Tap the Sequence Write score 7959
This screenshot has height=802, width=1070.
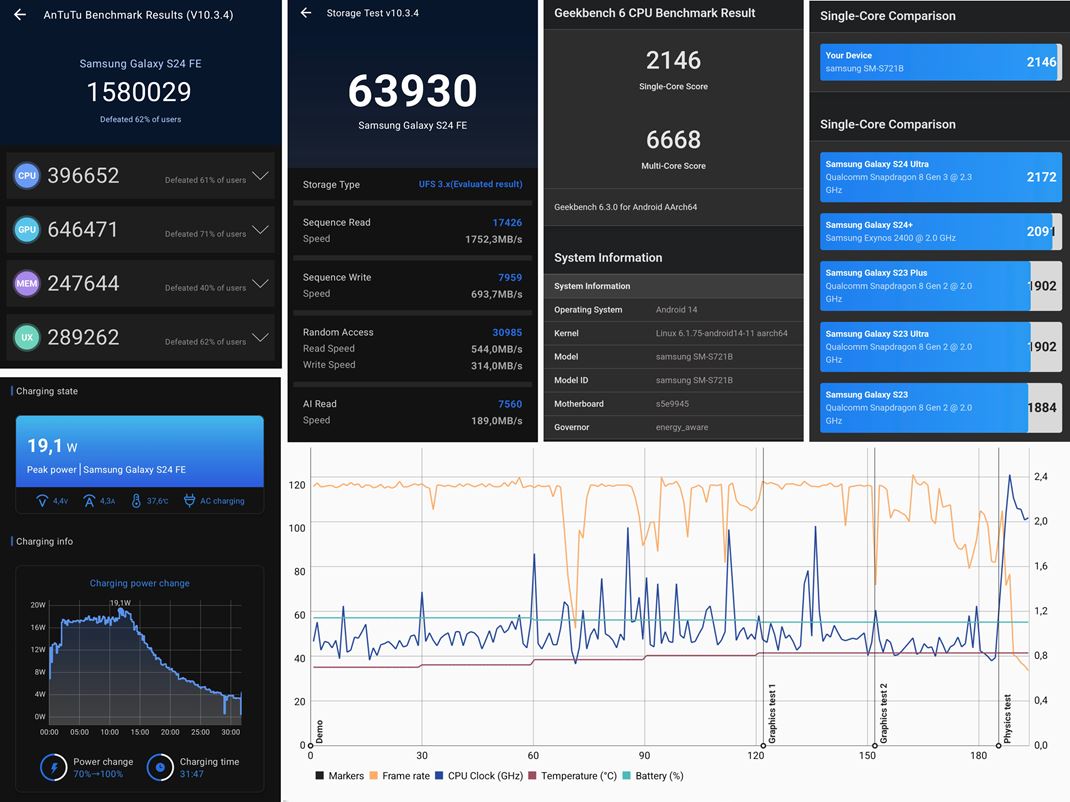pyautogui.click(x=510, y=277)
